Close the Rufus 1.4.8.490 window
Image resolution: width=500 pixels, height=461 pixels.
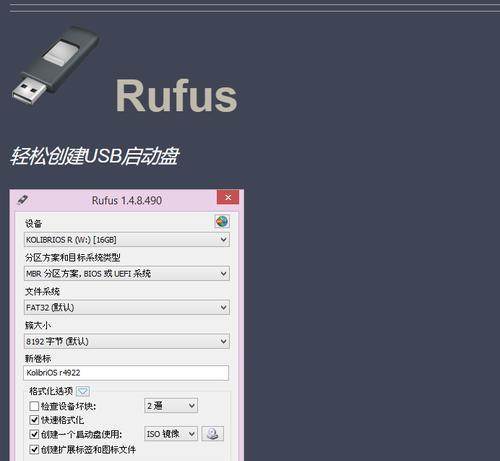pyautogui.click(x=228, y=197)
